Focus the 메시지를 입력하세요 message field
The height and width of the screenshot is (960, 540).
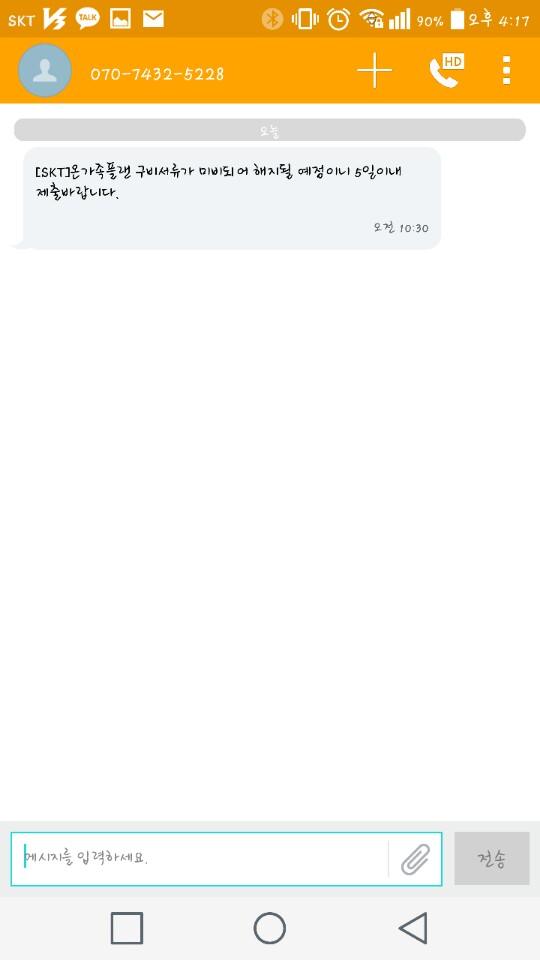(x=200, y=858)
